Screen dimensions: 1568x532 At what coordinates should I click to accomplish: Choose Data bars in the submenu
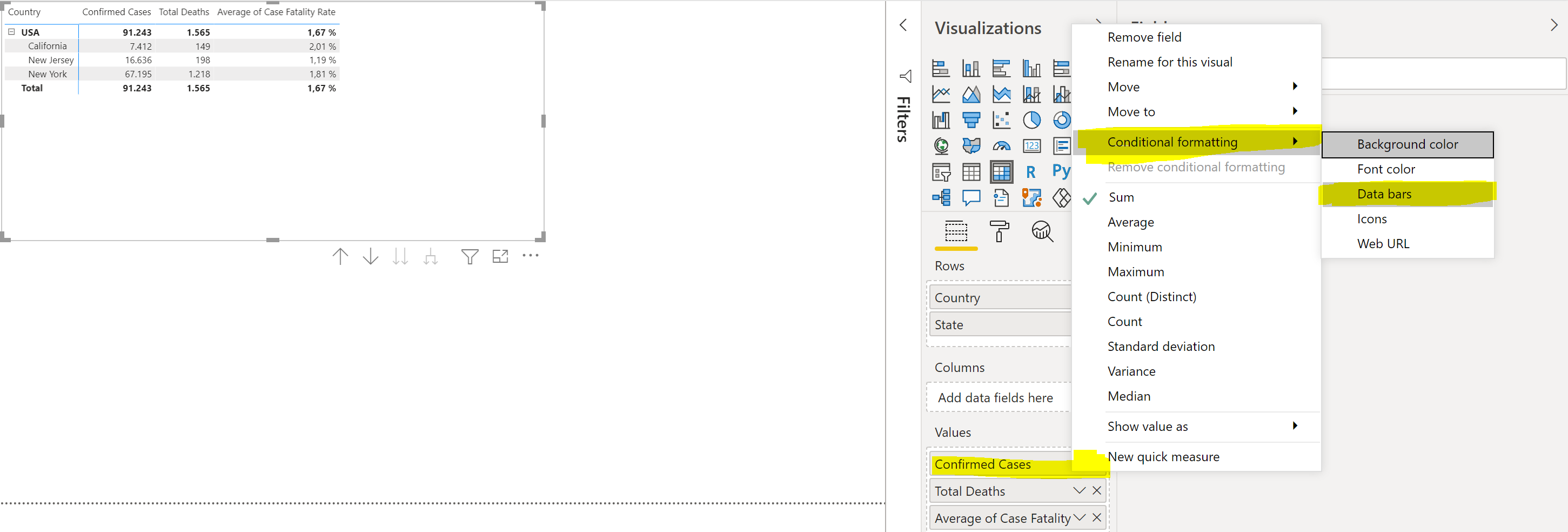[x=1408, y=194]
